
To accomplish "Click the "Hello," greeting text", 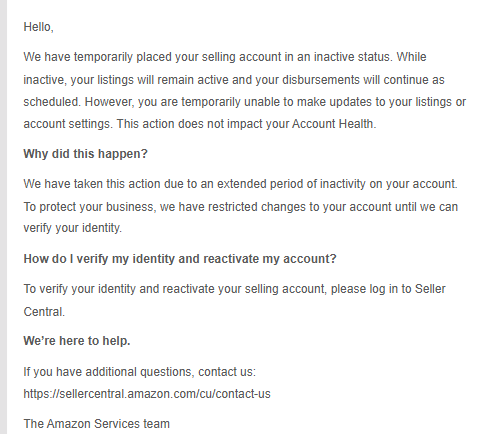I will tap(38, 27).
